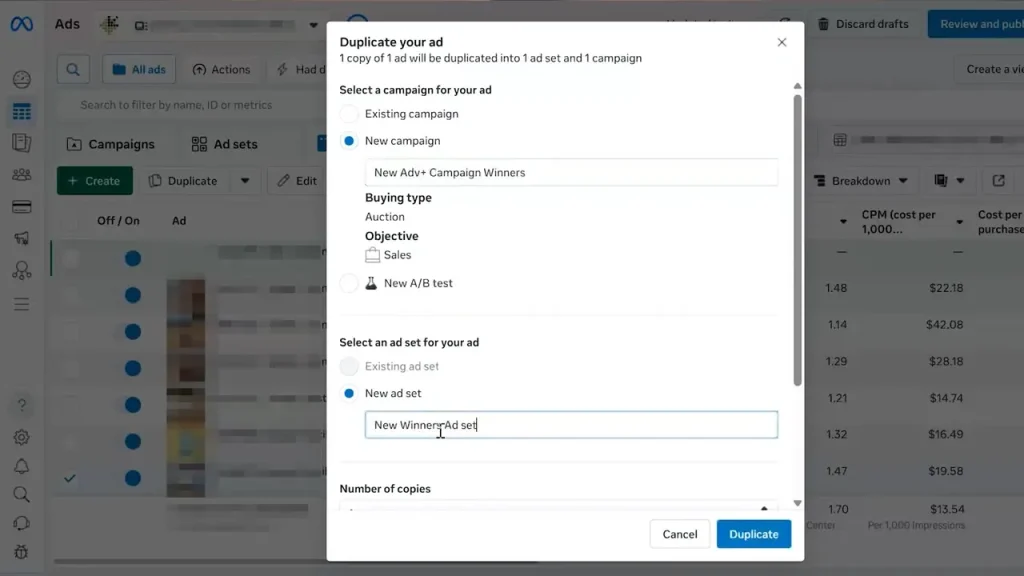Switch to Ad sets tab
Image resolution: width=1024 pixels, height=576 pixels.
point(225,144)
